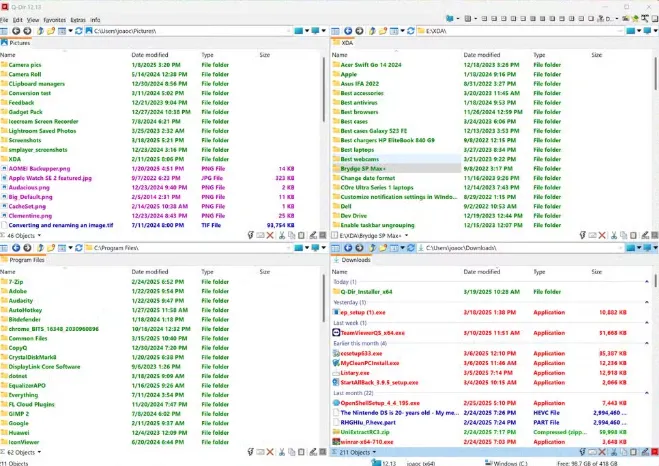Select the AutoHotkey folder in Program Files
Image resolution: width=659 pixels, height=466 pixels.
pyautogui.click(x=25, y=310)
